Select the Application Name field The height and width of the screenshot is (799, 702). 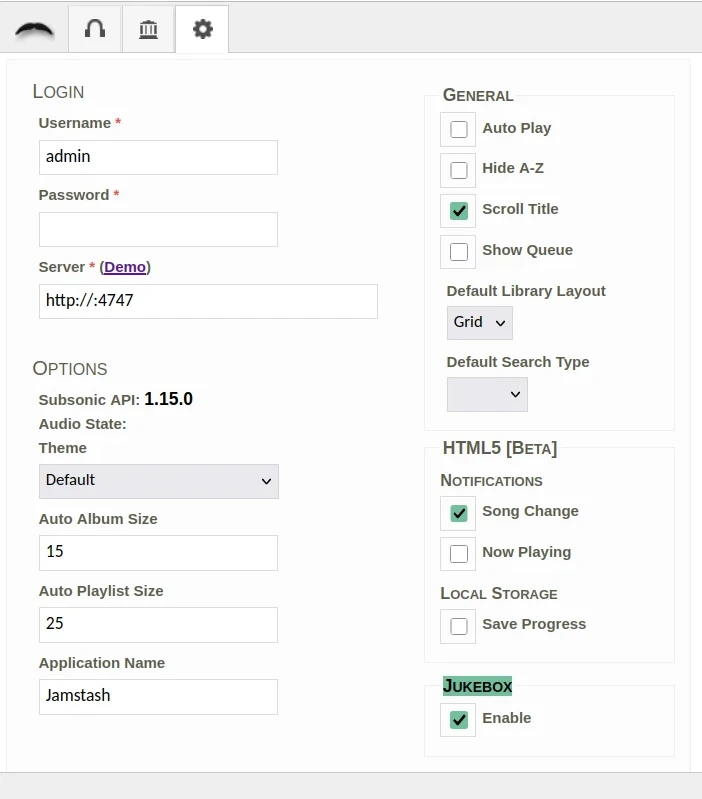coord(158,697)
